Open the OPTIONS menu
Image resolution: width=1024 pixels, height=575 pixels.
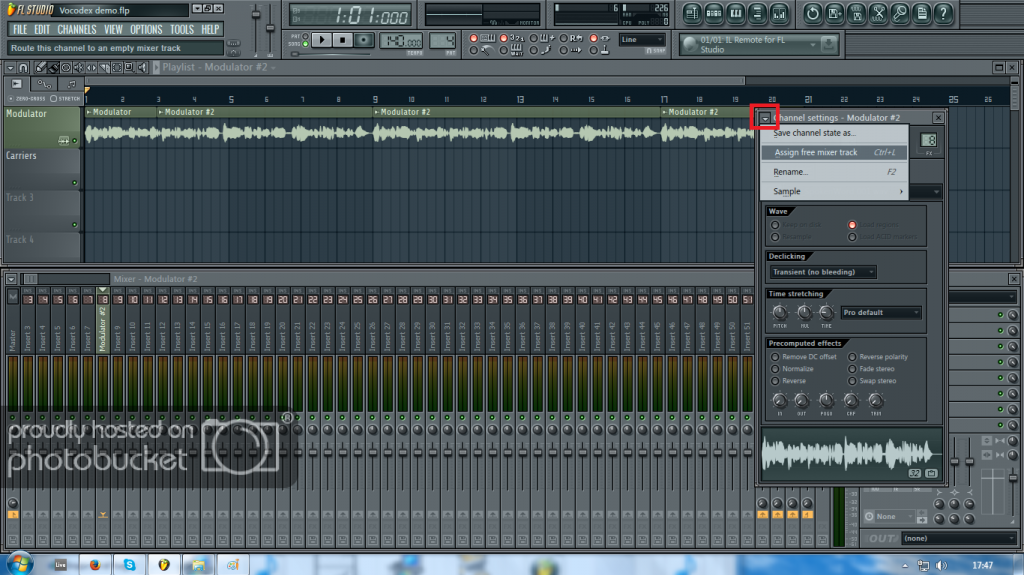146,29
